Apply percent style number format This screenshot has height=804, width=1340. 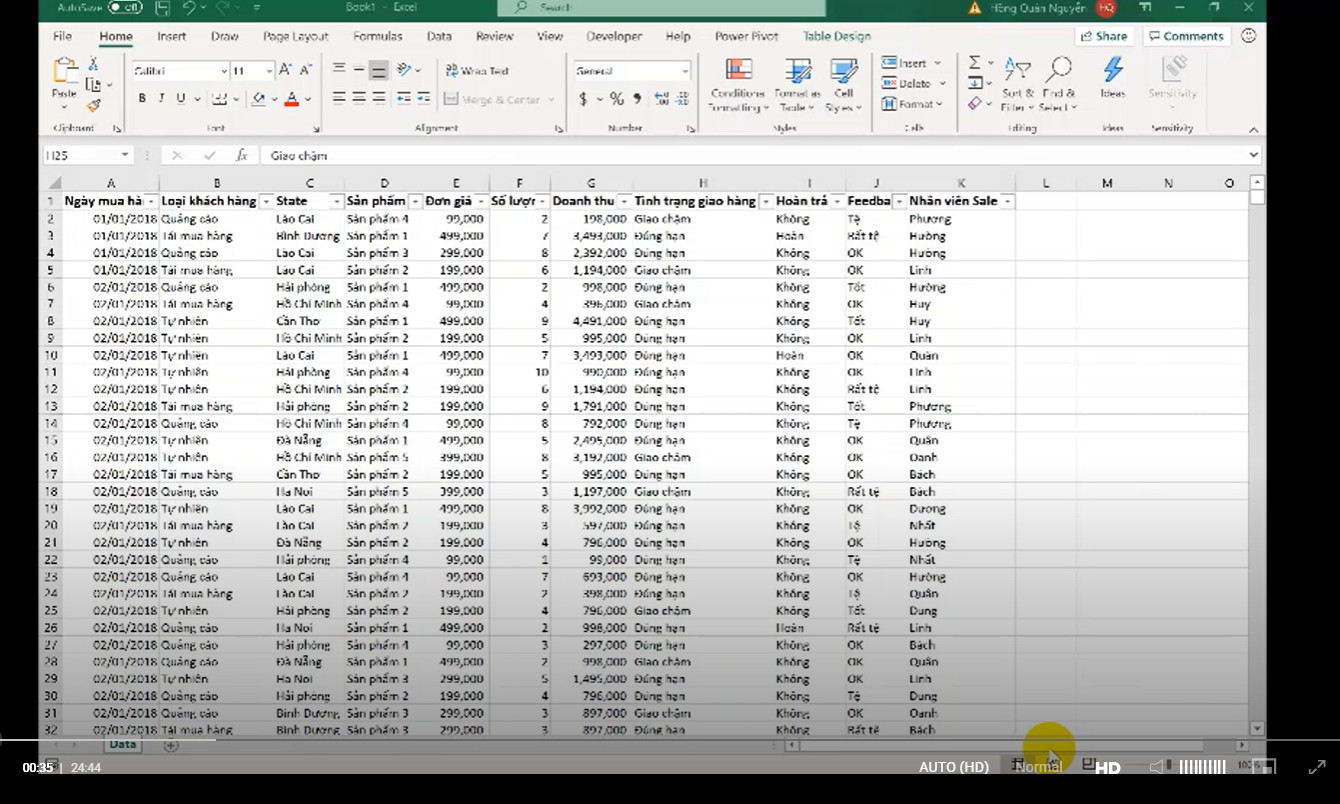point(616,99)
